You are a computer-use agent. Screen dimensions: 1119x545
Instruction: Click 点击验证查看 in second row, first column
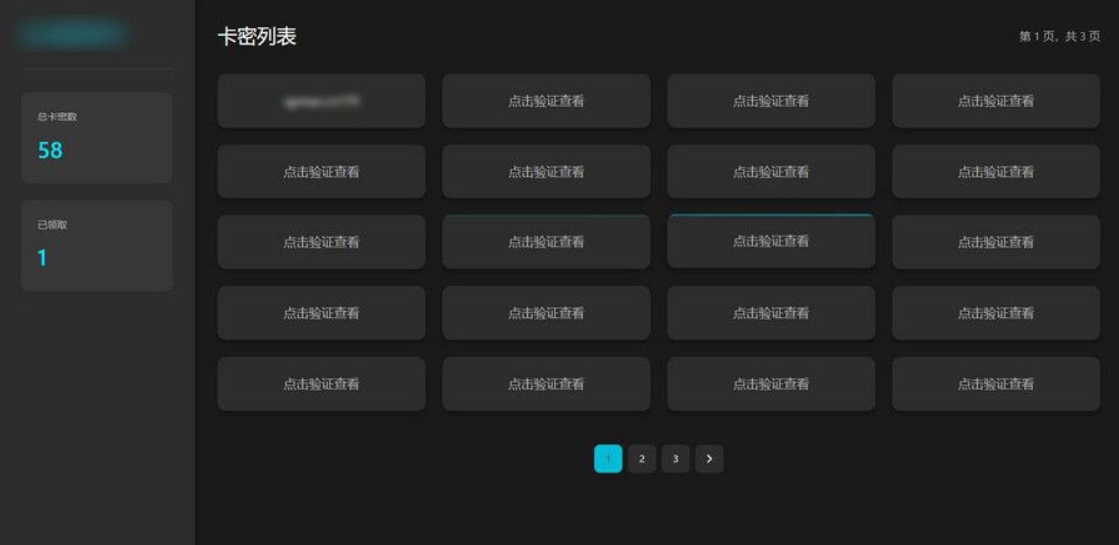(x=321, y=172)
